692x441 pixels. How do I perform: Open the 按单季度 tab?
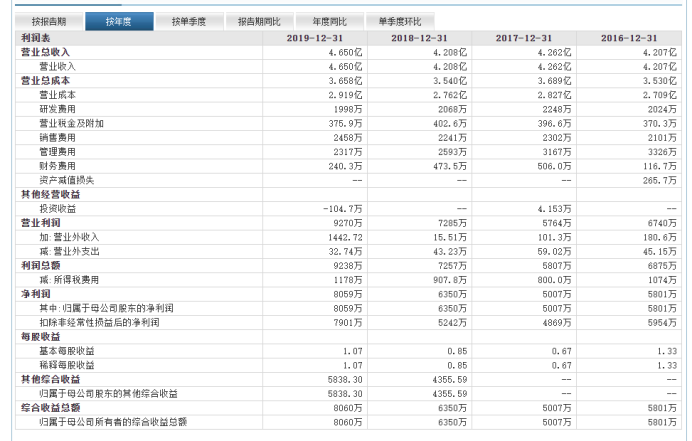pyautogui.click(x=189, y=21)
